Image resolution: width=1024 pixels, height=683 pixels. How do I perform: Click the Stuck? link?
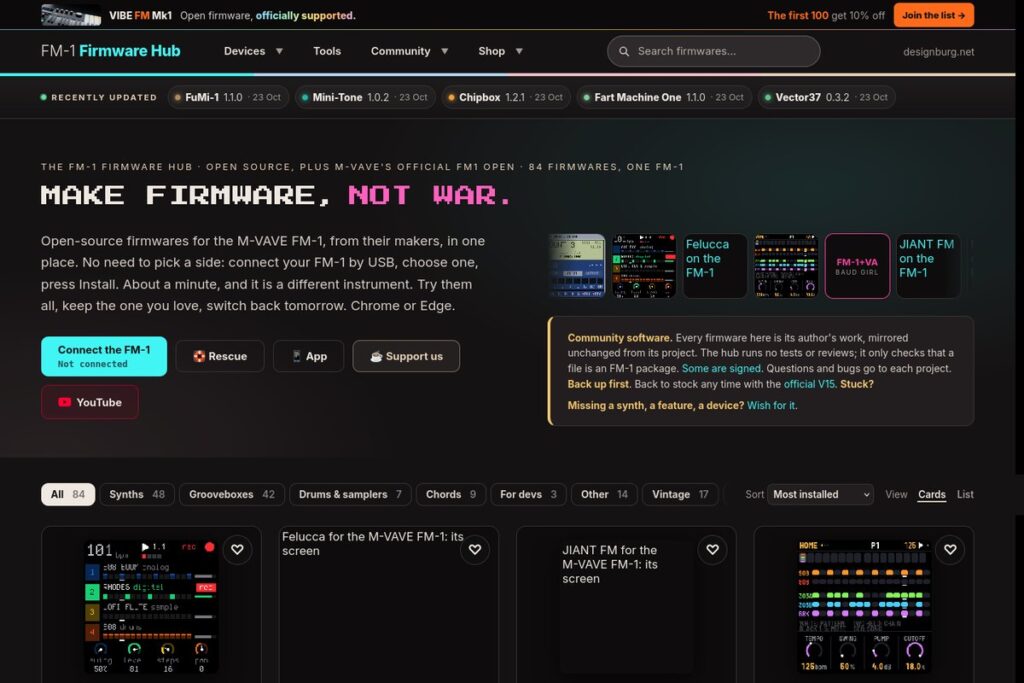(x=857, y=384)
